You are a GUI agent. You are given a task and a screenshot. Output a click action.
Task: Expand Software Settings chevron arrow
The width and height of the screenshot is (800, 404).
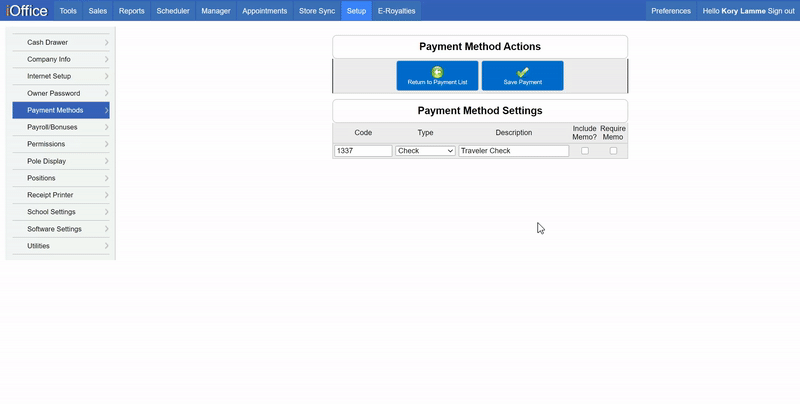[x=107, y=229]
